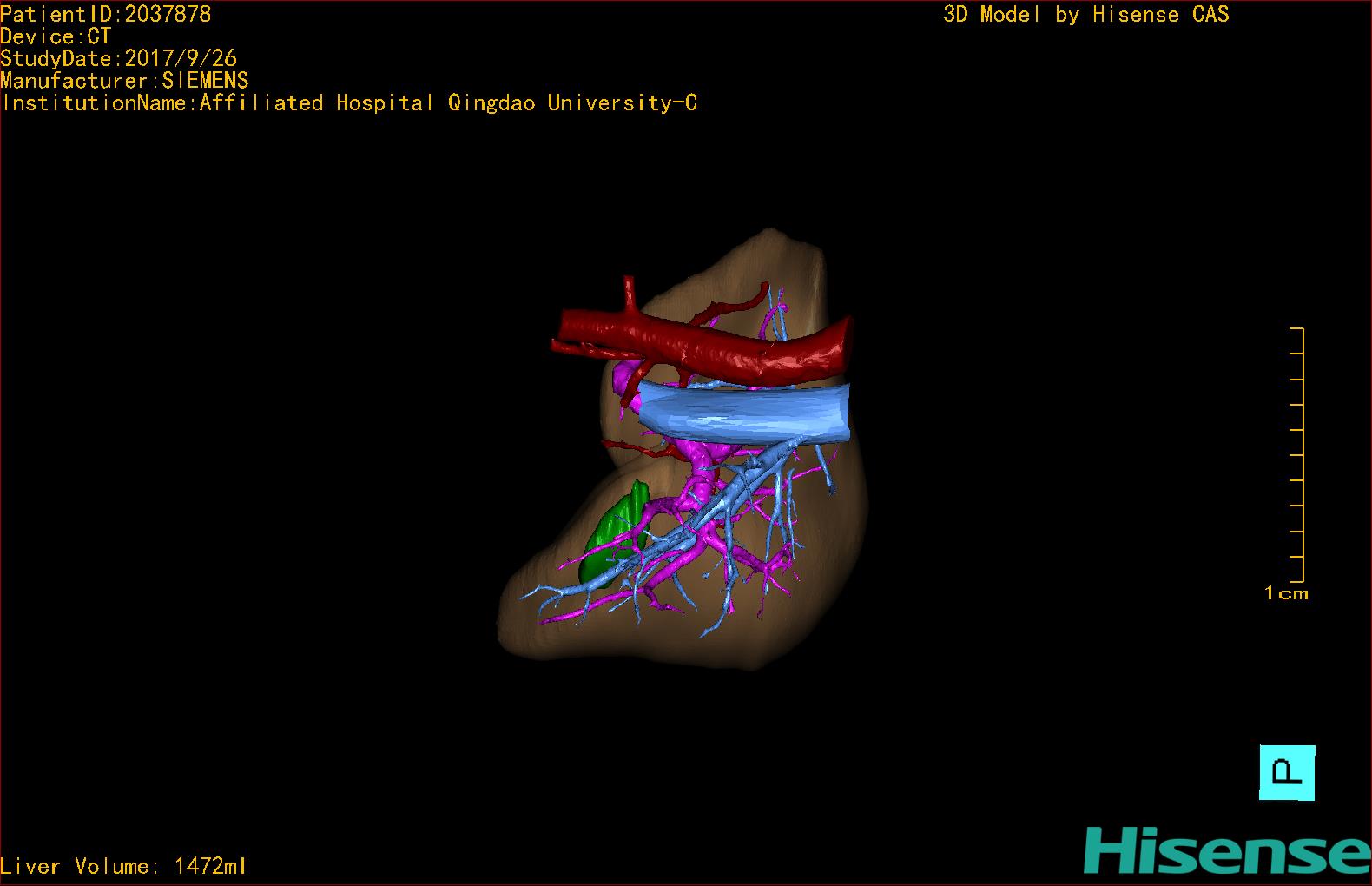
Task: Click the '3D Model by Hisense CAS' caption
Action: tap(1086, 14)
